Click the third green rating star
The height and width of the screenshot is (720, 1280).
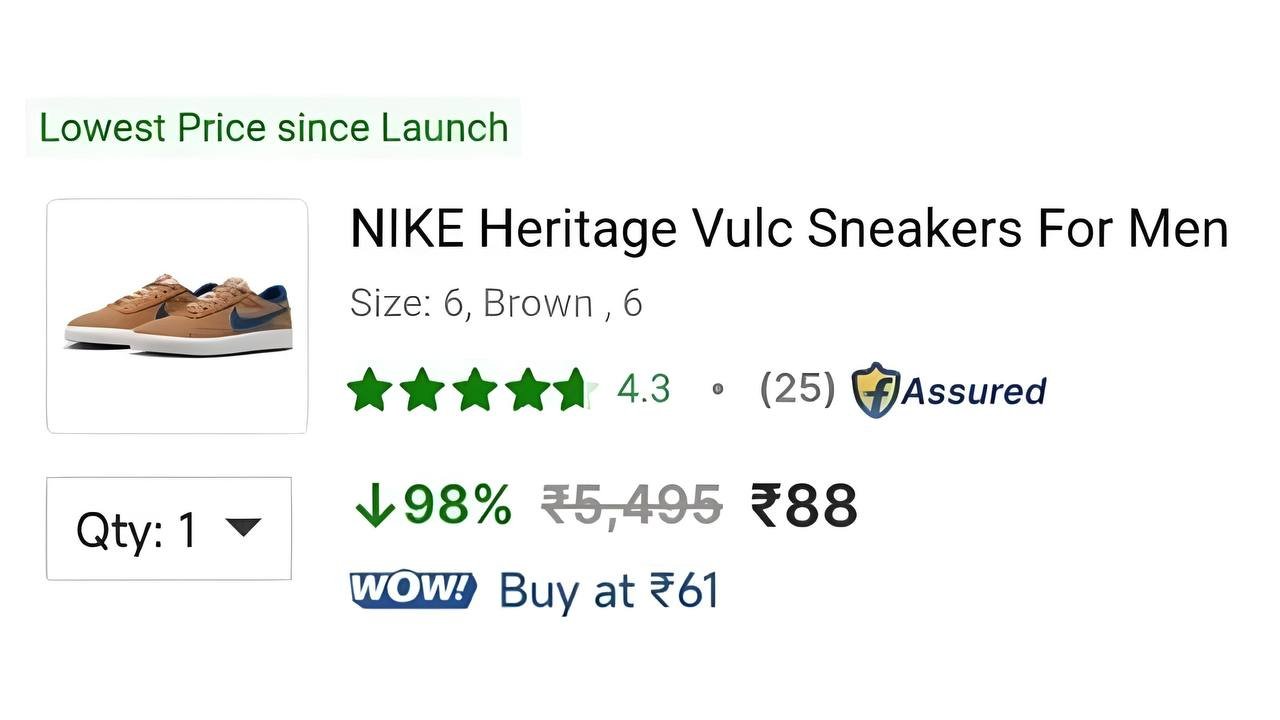pos(474,389)
